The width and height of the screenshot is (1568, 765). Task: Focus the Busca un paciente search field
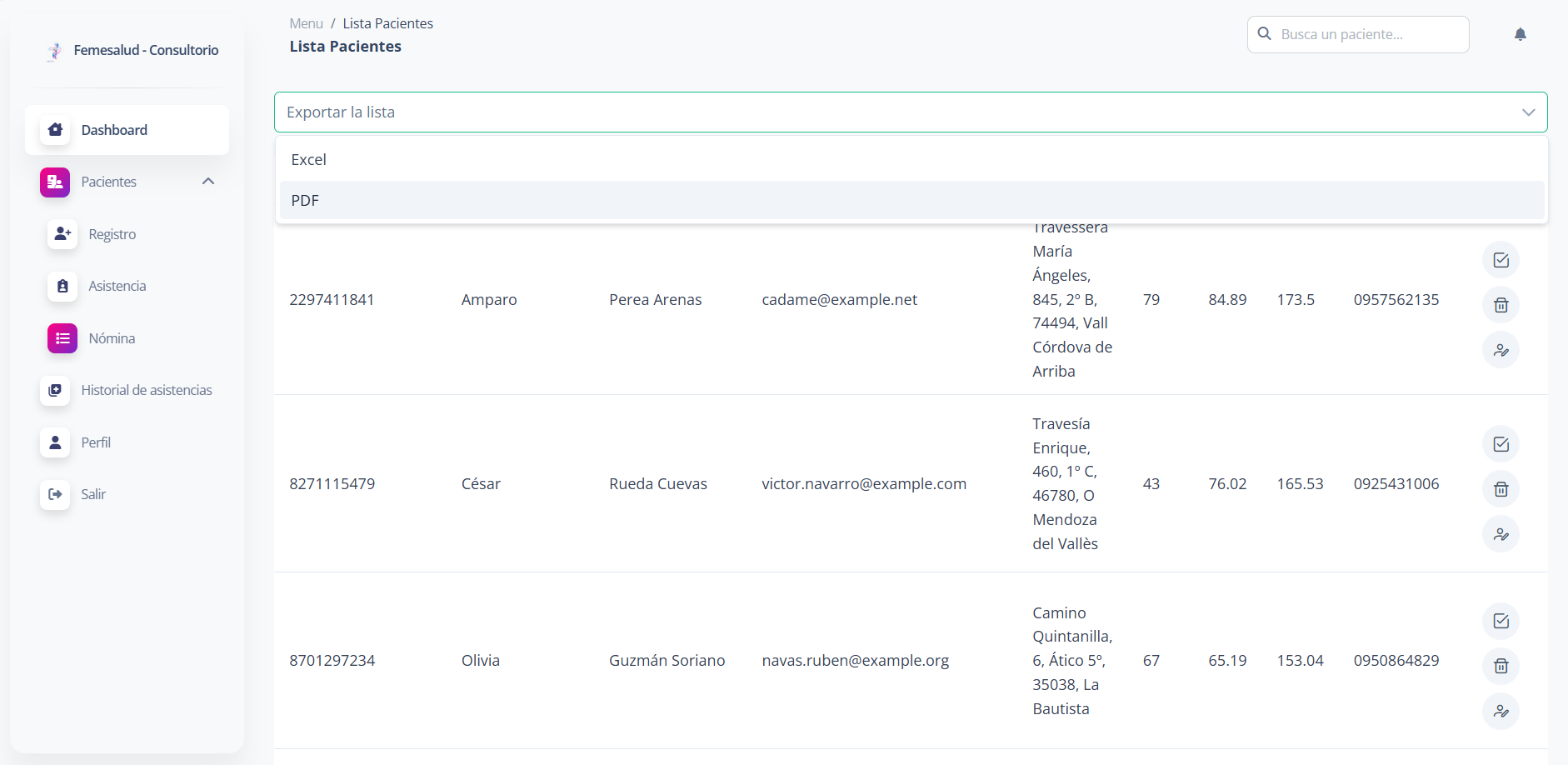[x=1366, y=34]
